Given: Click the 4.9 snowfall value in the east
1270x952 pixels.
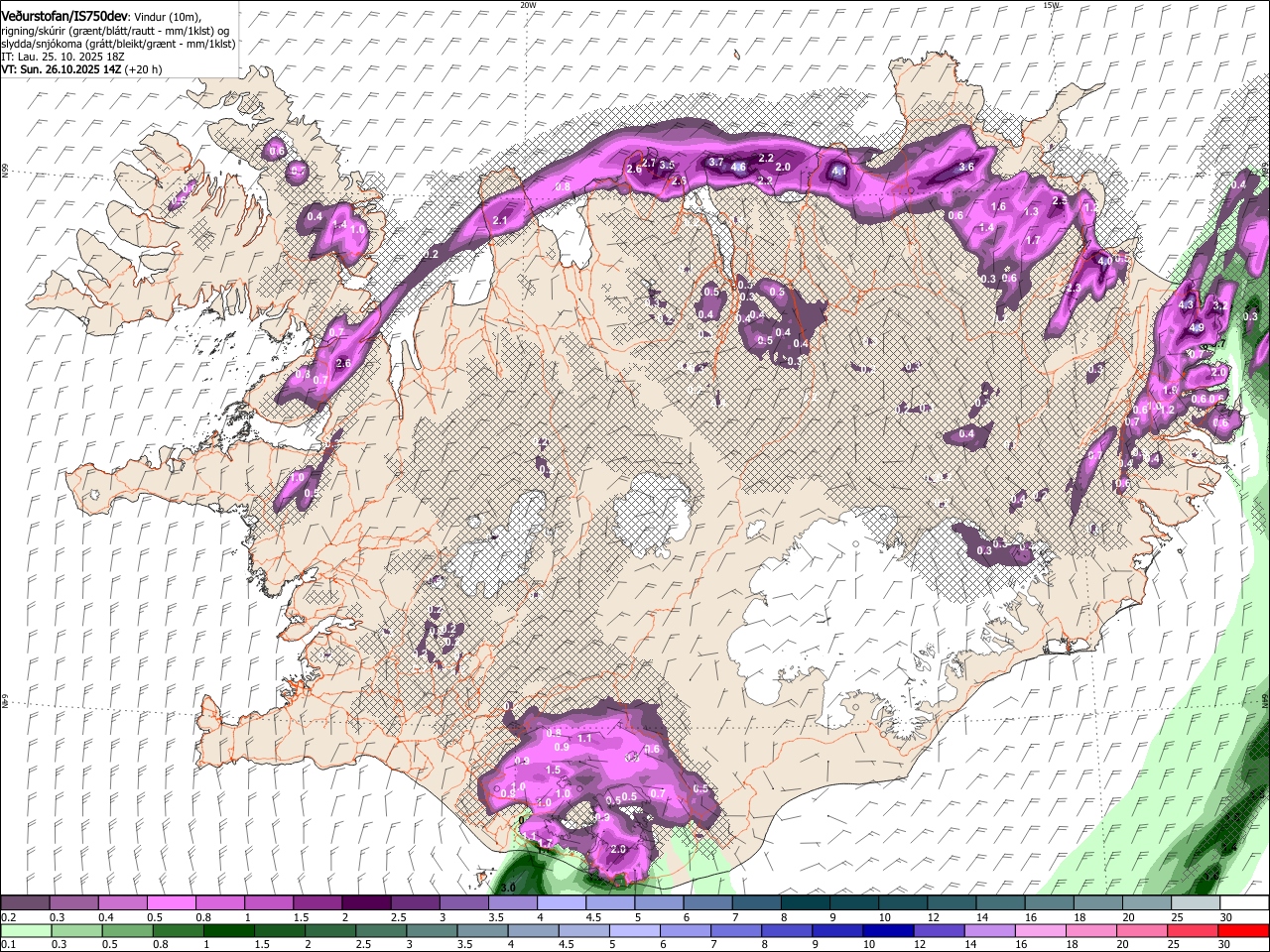Looking at the screenshot, I should pyautogui.click(x=1197, y=328).
